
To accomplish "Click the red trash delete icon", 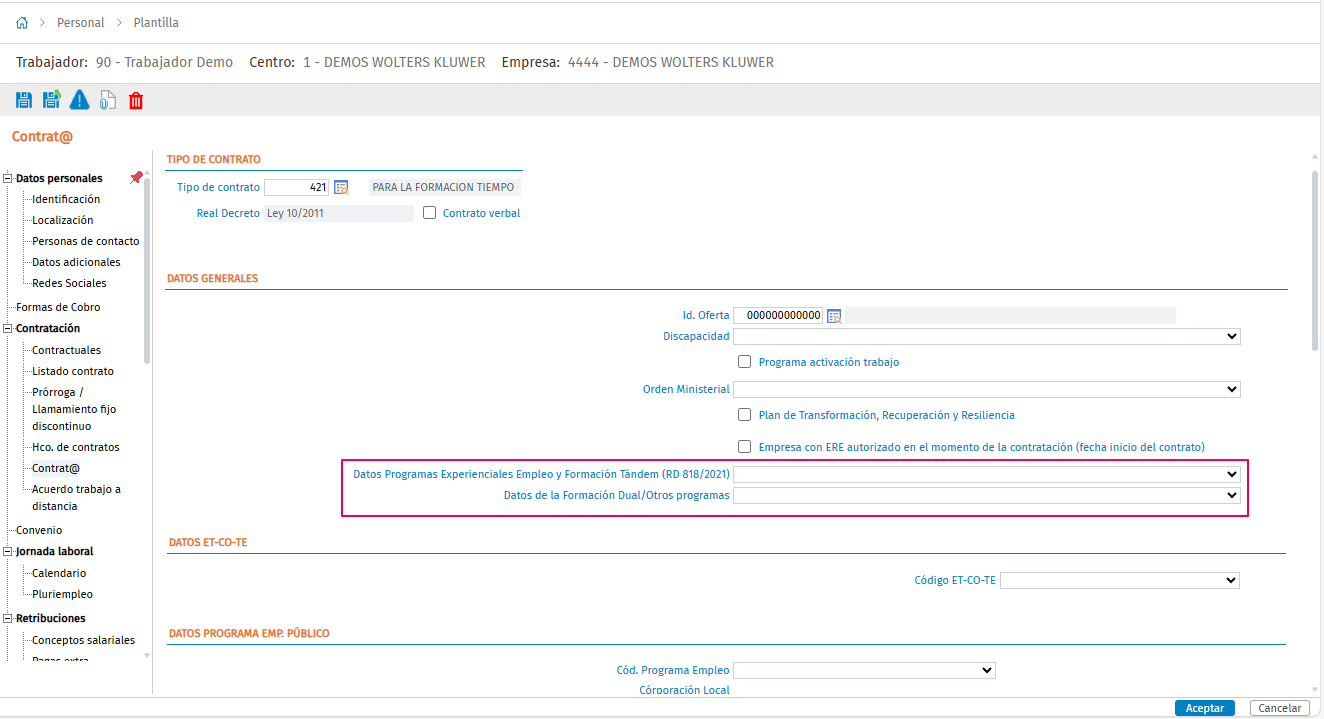I will point(136,100).
